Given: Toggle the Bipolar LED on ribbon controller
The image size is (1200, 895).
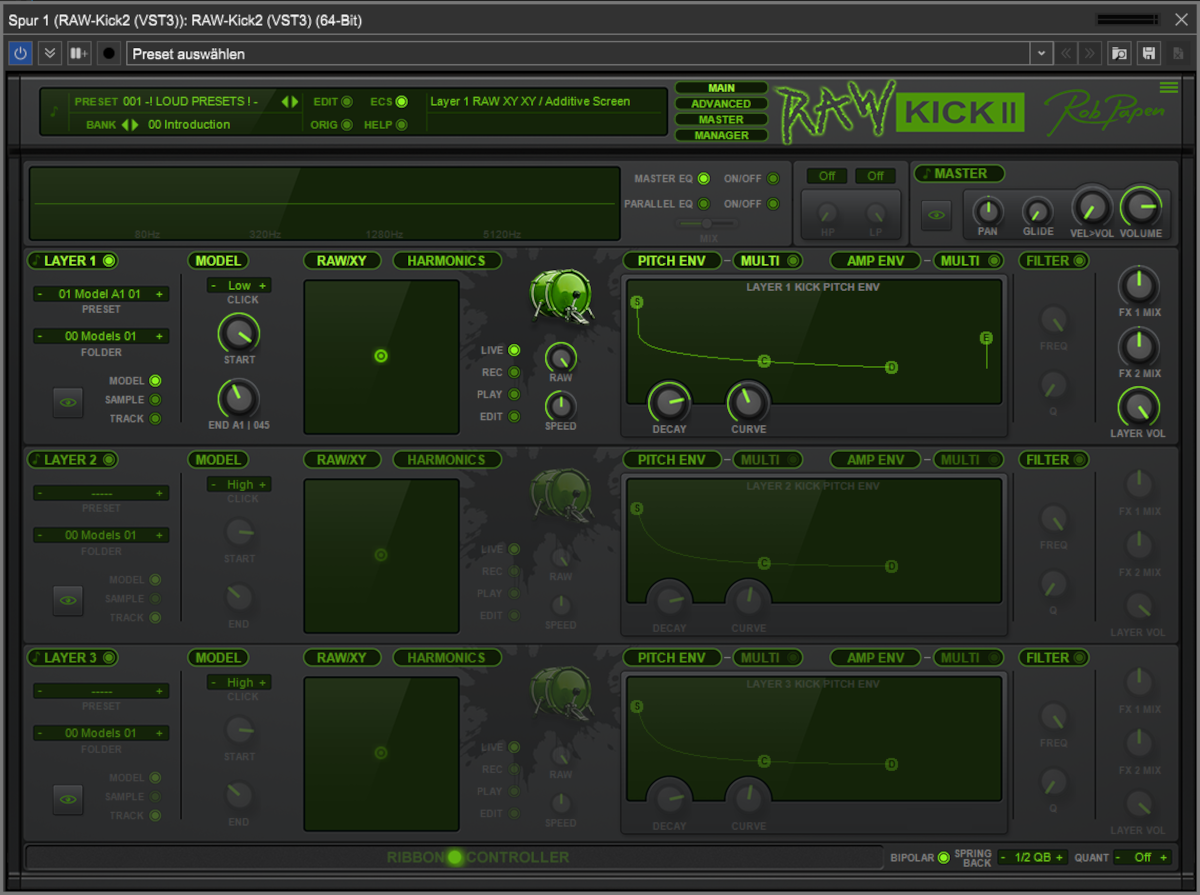Looking at the screenshot, I should 944,858.
